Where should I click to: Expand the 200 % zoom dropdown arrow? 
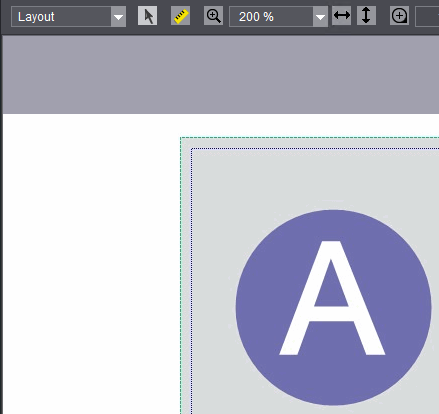(320, 17)
